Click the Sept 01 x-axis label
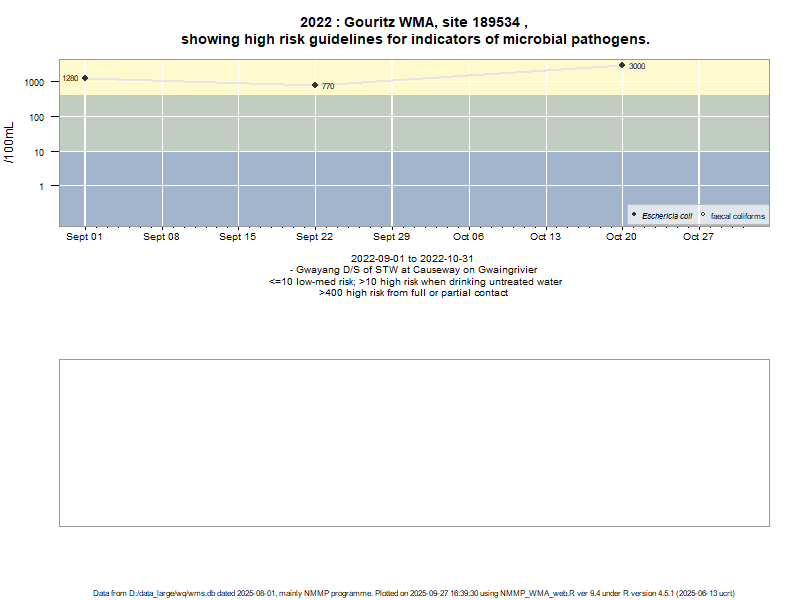Viewport: 800px width, 600px height. [85, 237]
